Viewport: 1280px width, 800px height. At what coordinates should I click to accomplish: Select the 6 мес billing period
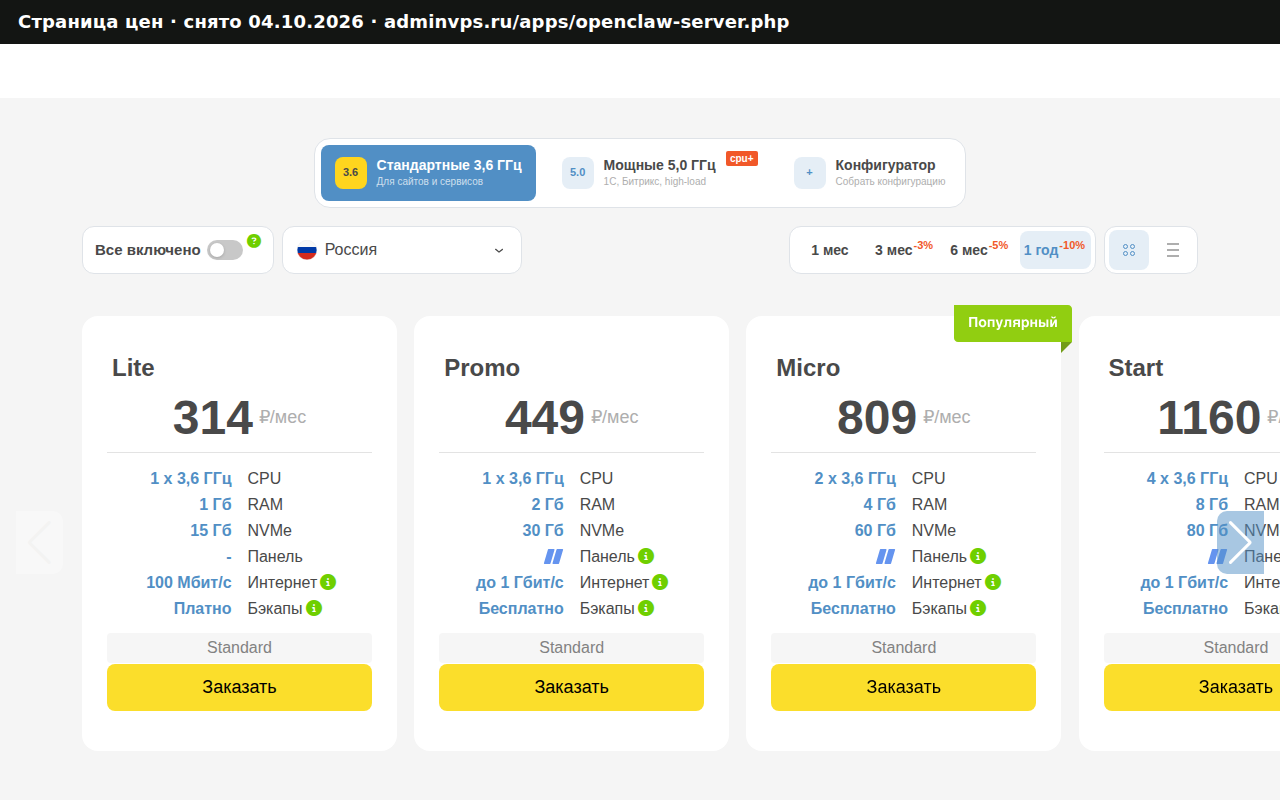979,250
